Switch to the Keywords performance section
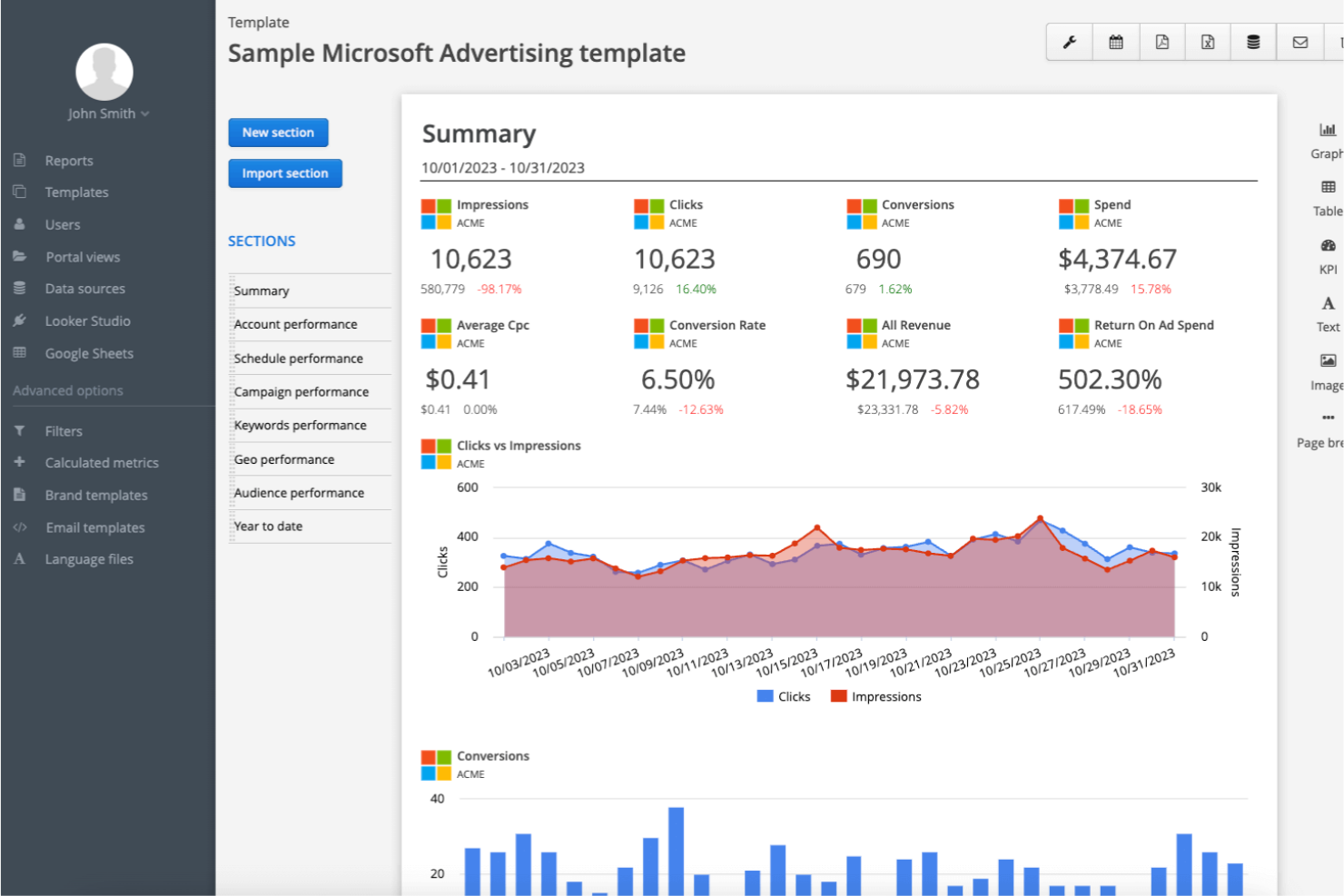The image size is (1344, 896). pyautogui.click(x=300, y=425)
